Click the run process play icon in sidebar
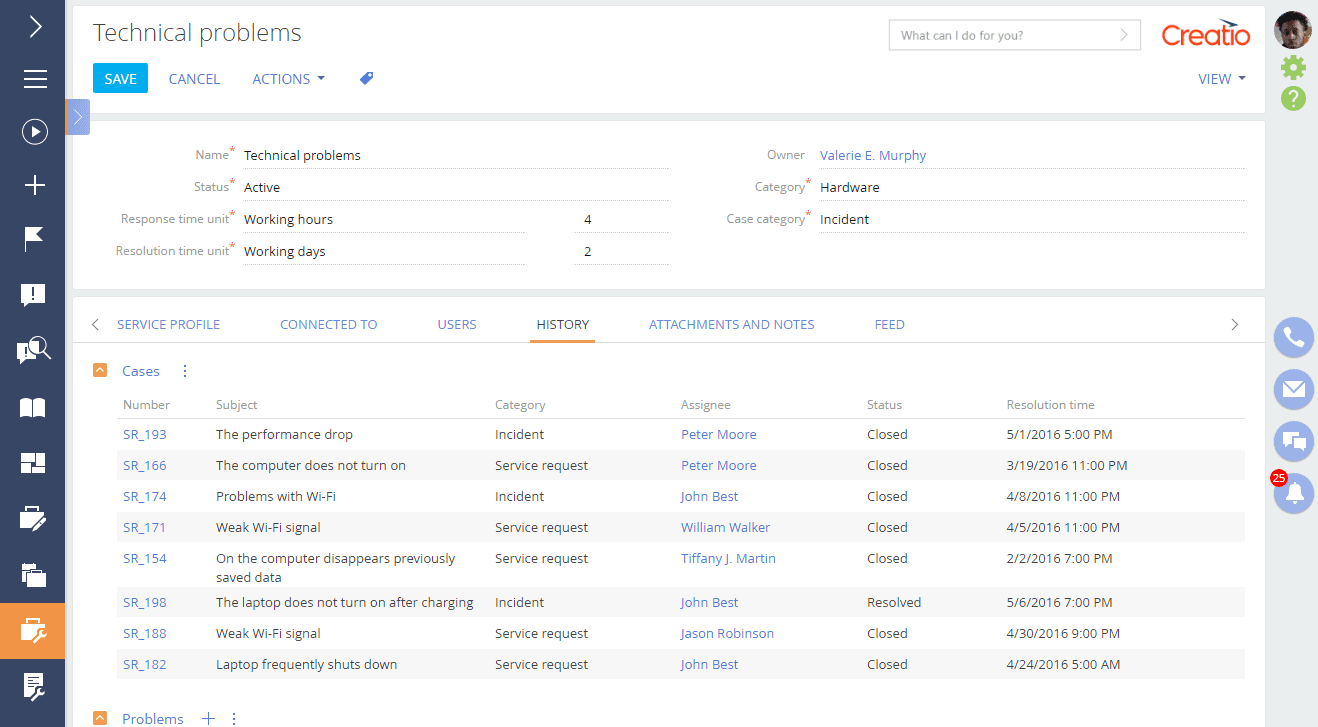 (35, 132)
